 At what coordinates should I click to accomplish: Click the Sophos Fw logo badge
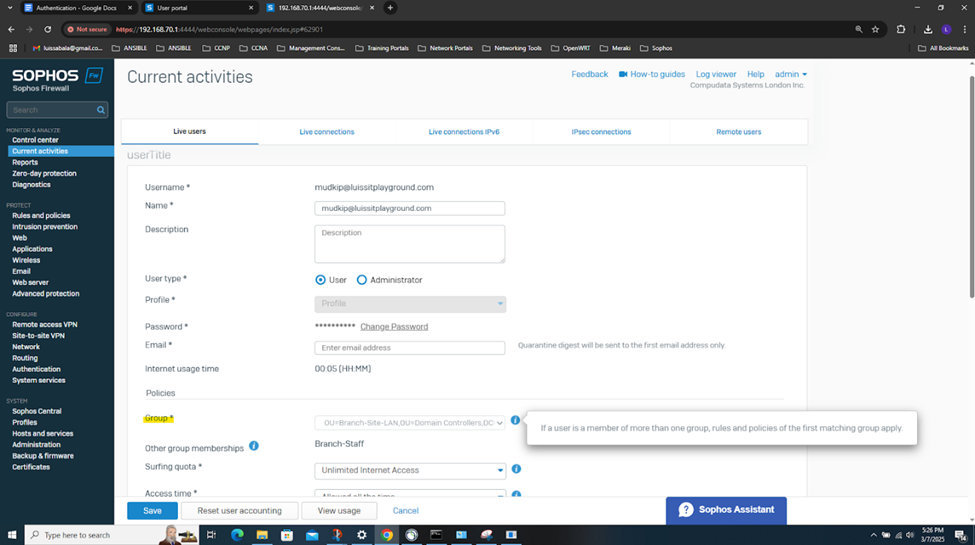[x=94, y=75]
